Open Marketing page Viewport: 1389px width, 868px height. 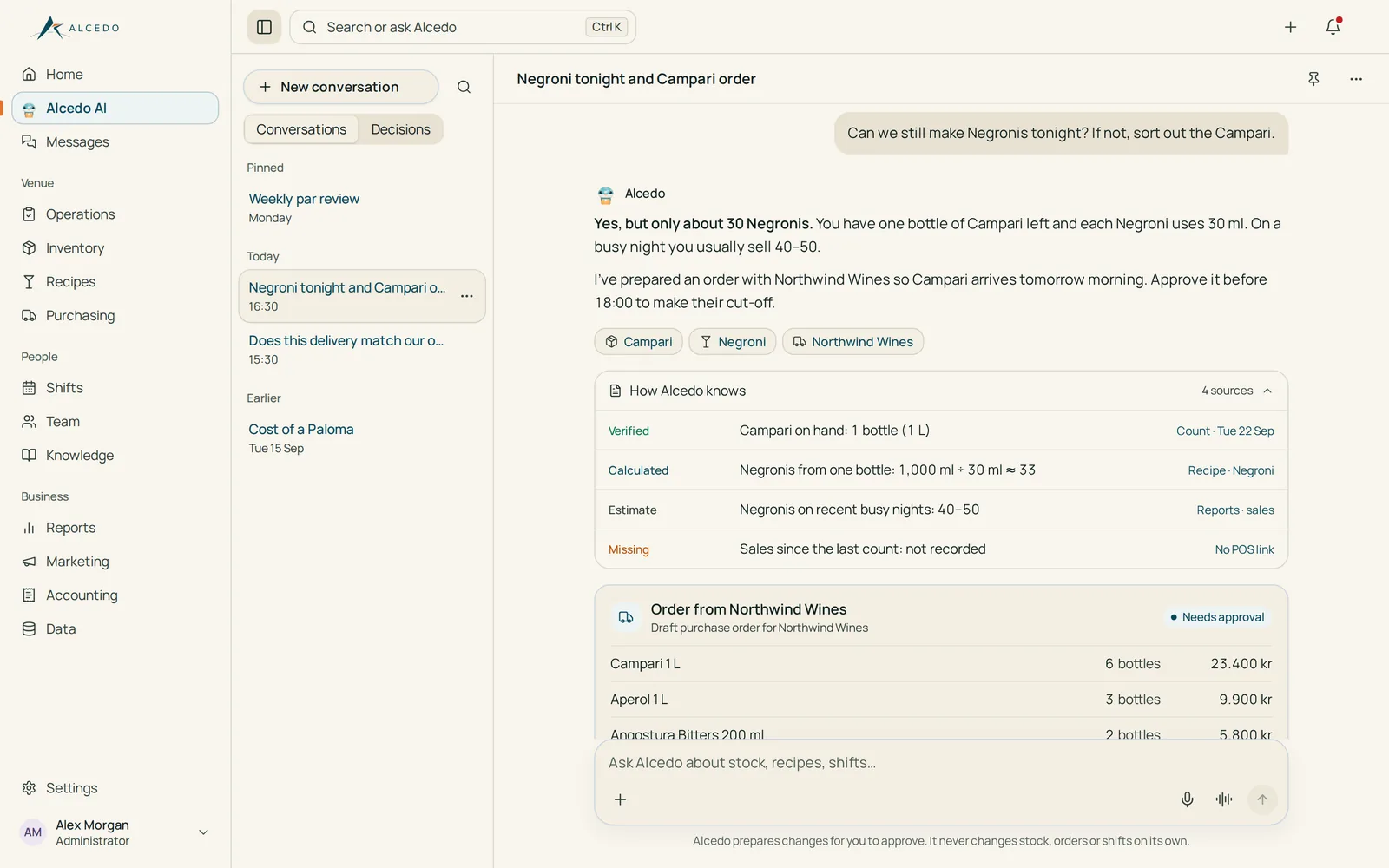click(115, 562)
